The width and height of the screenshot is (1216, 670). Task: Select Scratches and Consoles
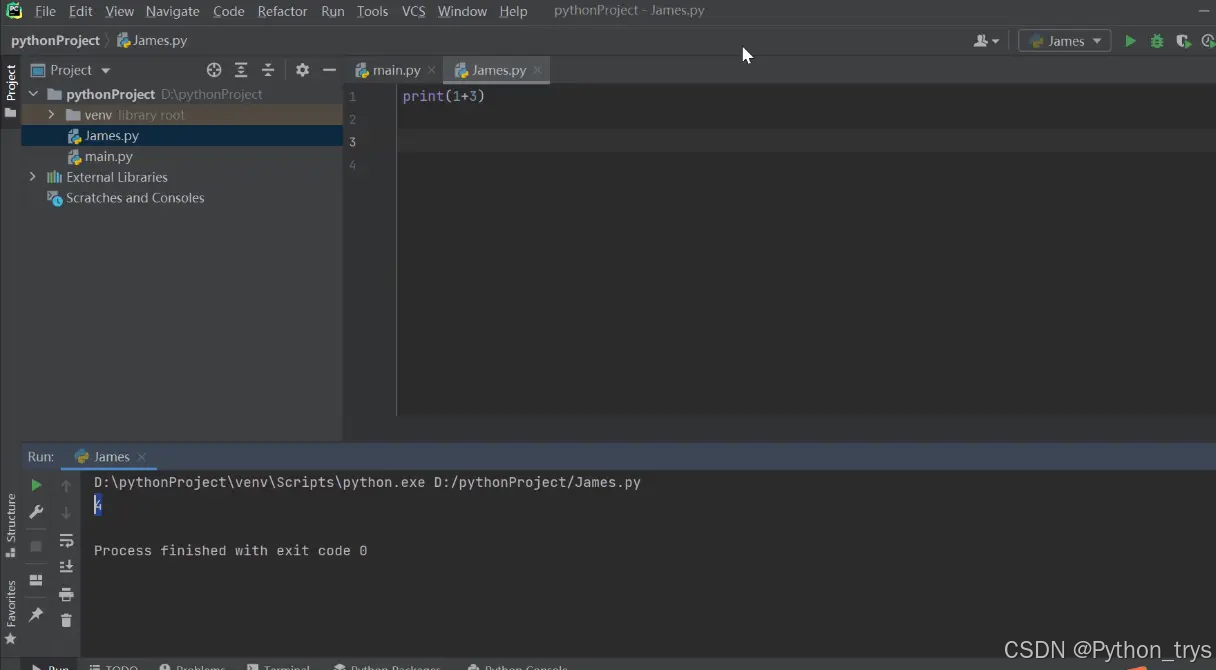[x=182, y=198]
